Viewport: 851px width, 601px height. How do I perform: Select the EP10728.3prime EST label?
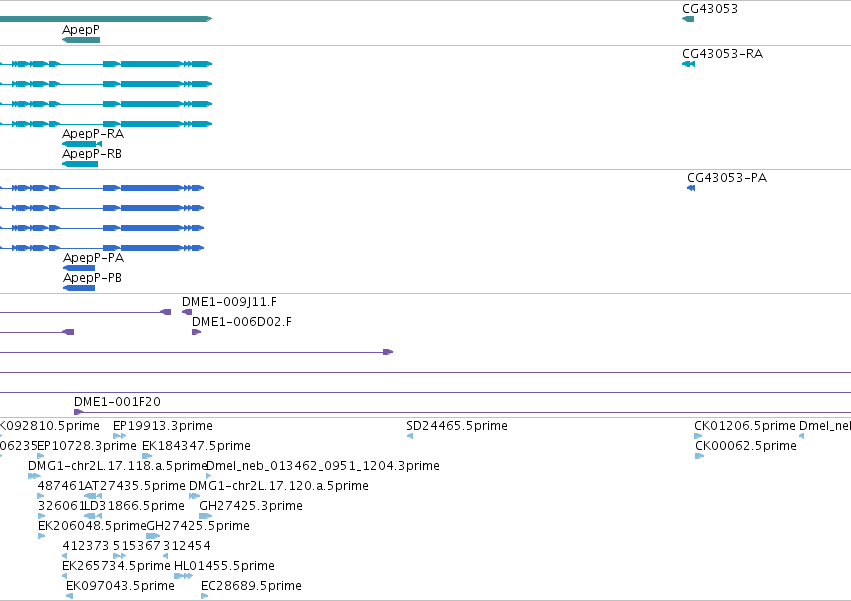coord(87,446)
